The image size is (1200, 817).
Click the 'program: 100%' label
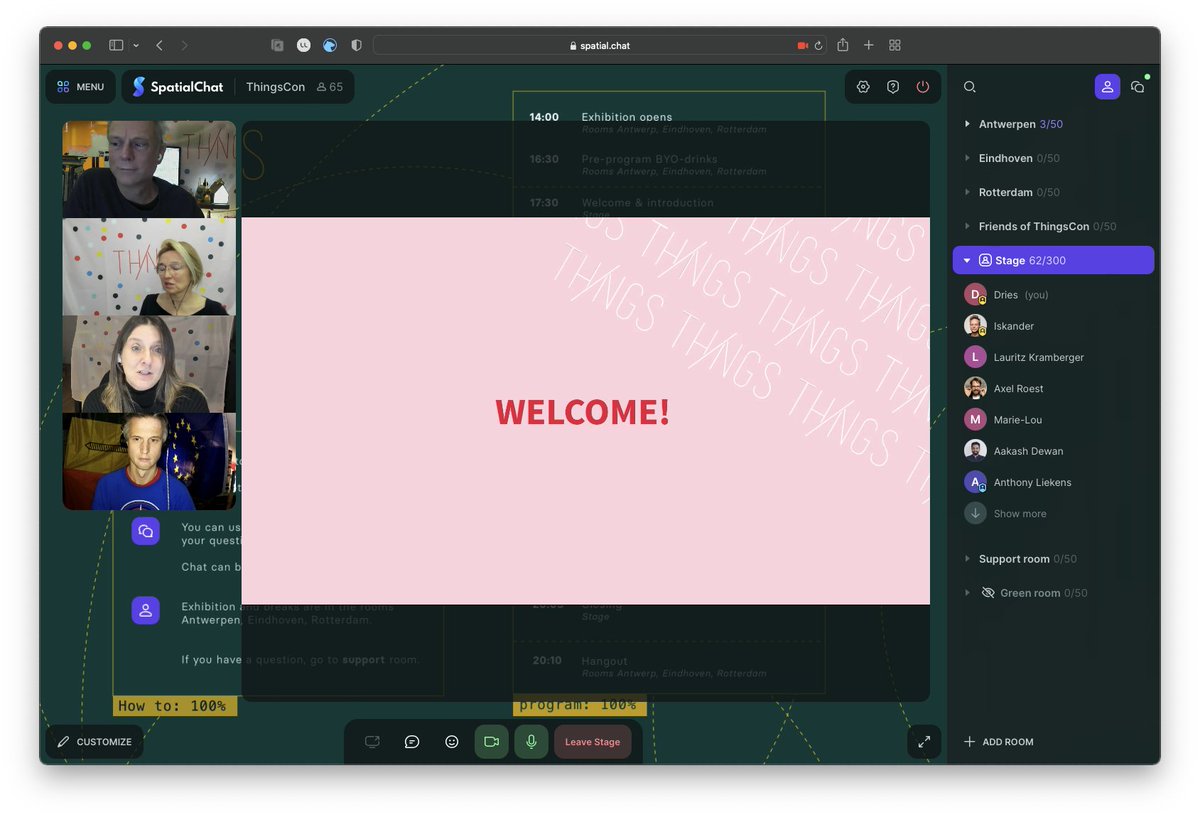point(579,706)
